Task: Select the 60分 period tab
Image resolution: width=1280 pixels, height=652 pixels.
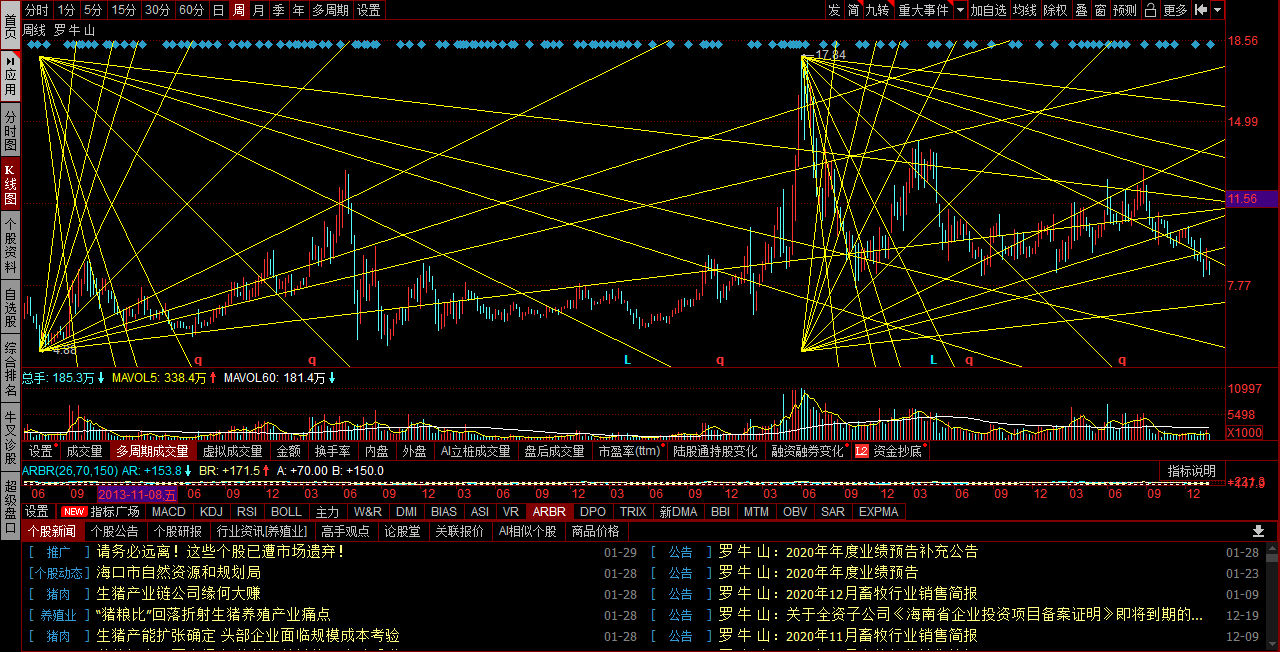Action: (x=192, y=10)
